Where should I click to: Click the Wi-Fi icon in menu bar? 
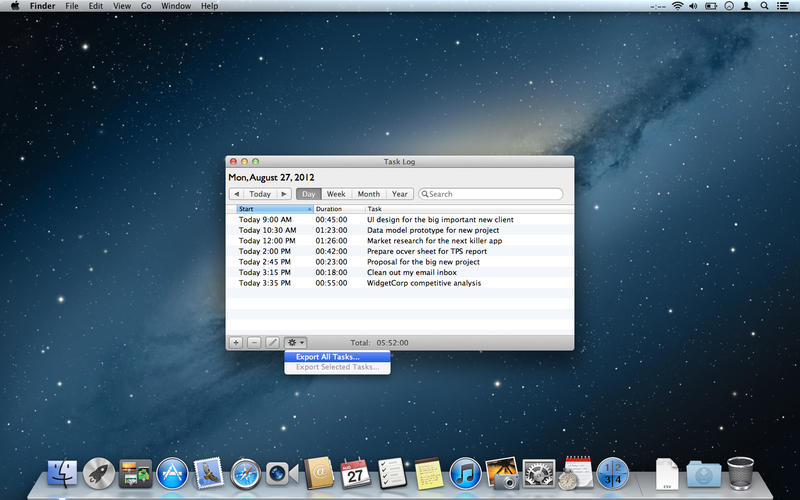pyautogui.click(x=677, y=6)
